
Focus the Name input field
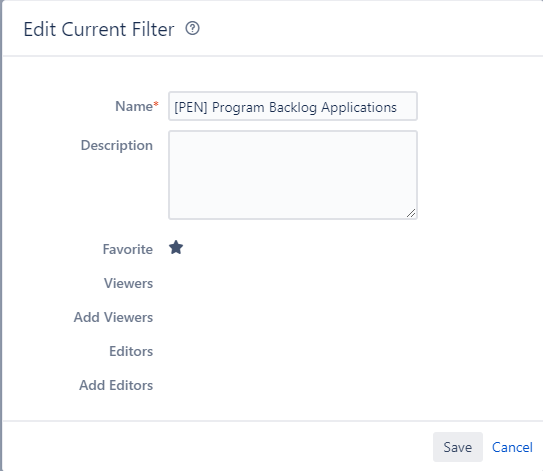[293, 106]
